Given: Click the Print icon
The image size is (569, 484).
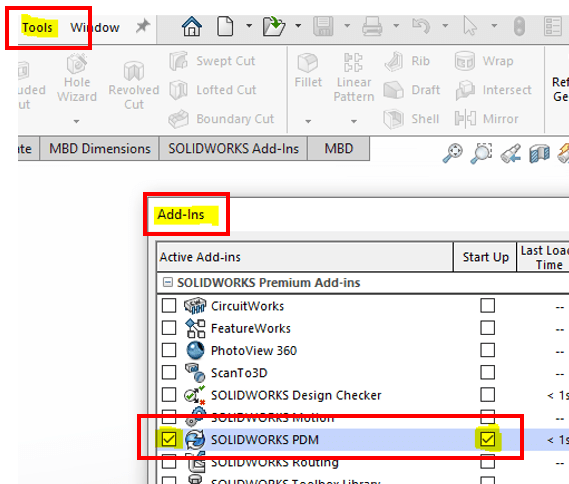Looking at the screenshot, I should pos(372,26).
